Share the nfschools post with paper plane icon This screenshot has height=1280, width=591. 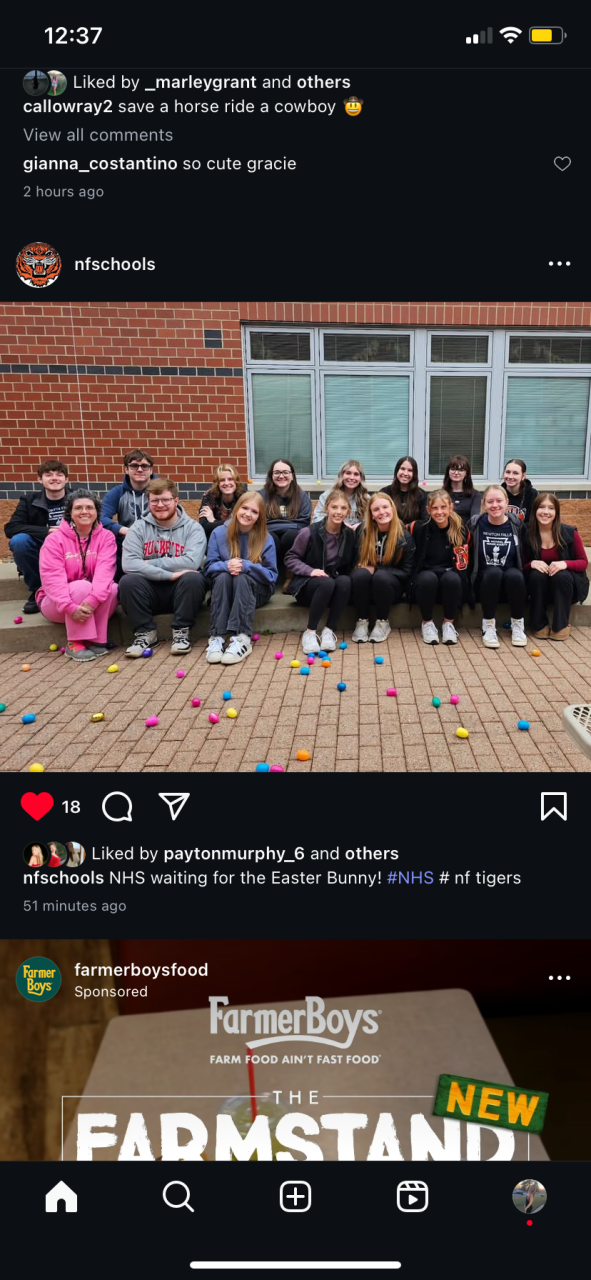click(x=174, y=806)
